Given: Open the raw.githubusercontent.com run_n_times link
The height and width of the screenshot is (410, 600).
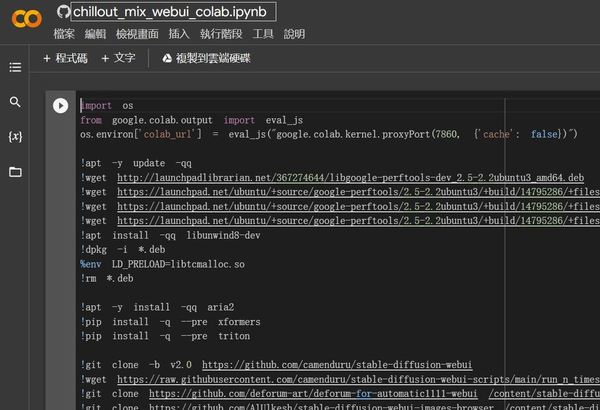Looking at the screenshot, I should coord(359,379).
